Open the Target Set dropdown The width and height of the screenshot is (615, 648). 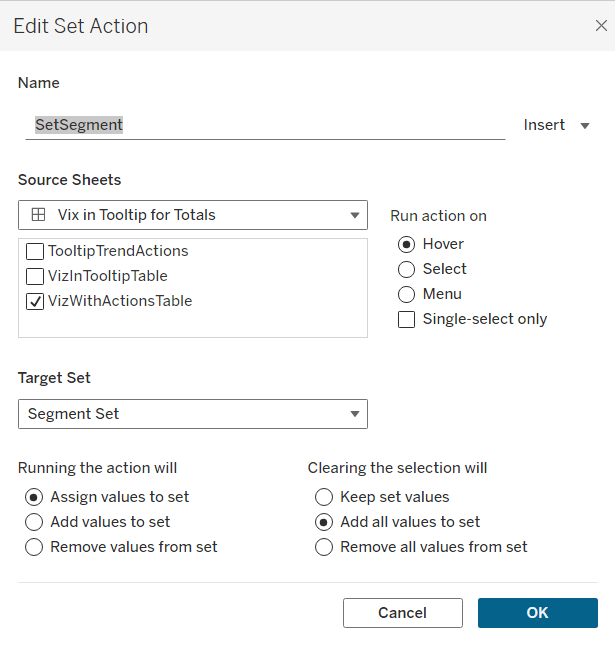point(354,414)
